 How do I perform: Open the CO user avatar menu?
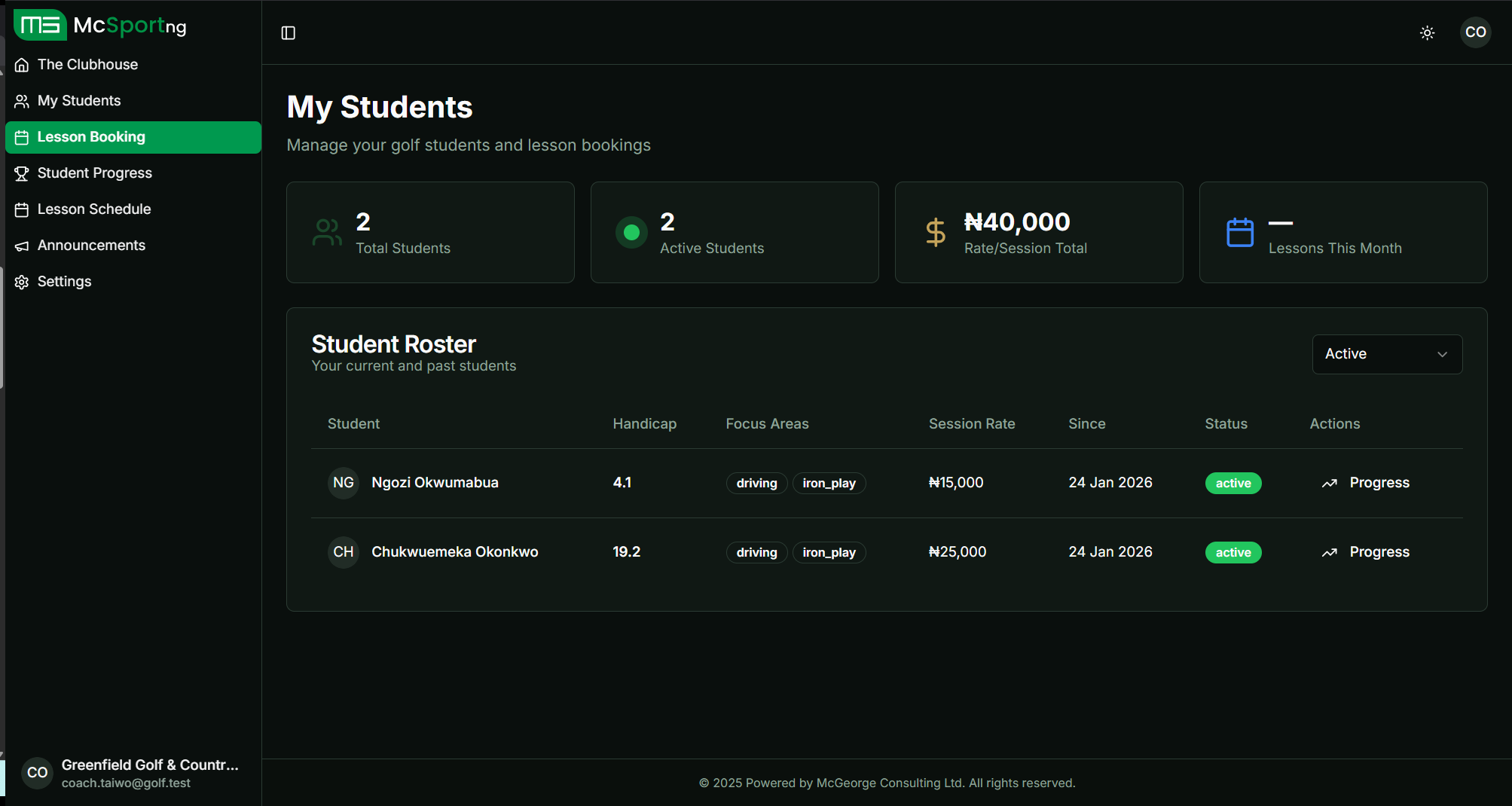tap(1475, 32)
